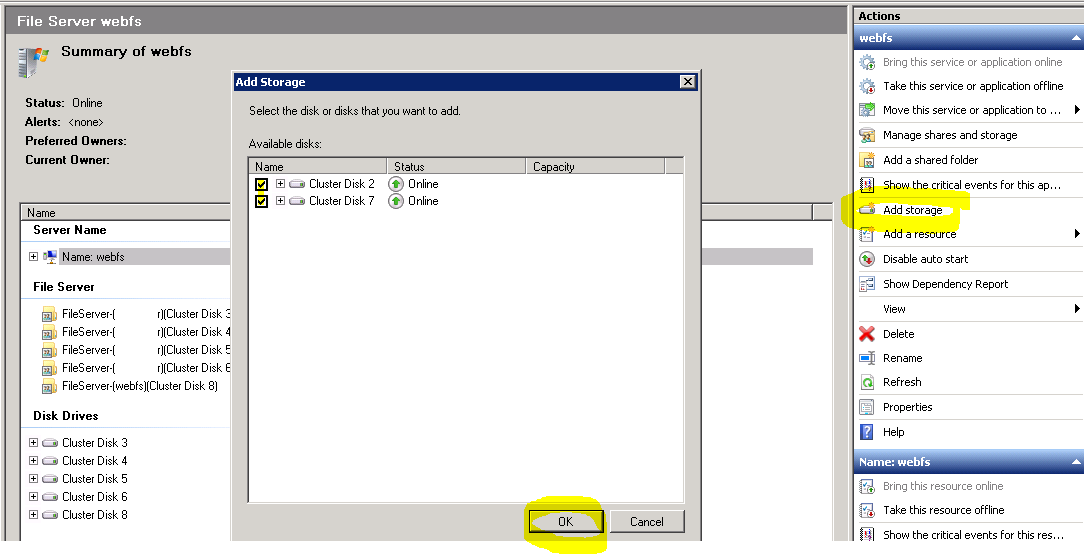
Task: Click the Online status icon for Cluster Disk 7
Action: 396,201
